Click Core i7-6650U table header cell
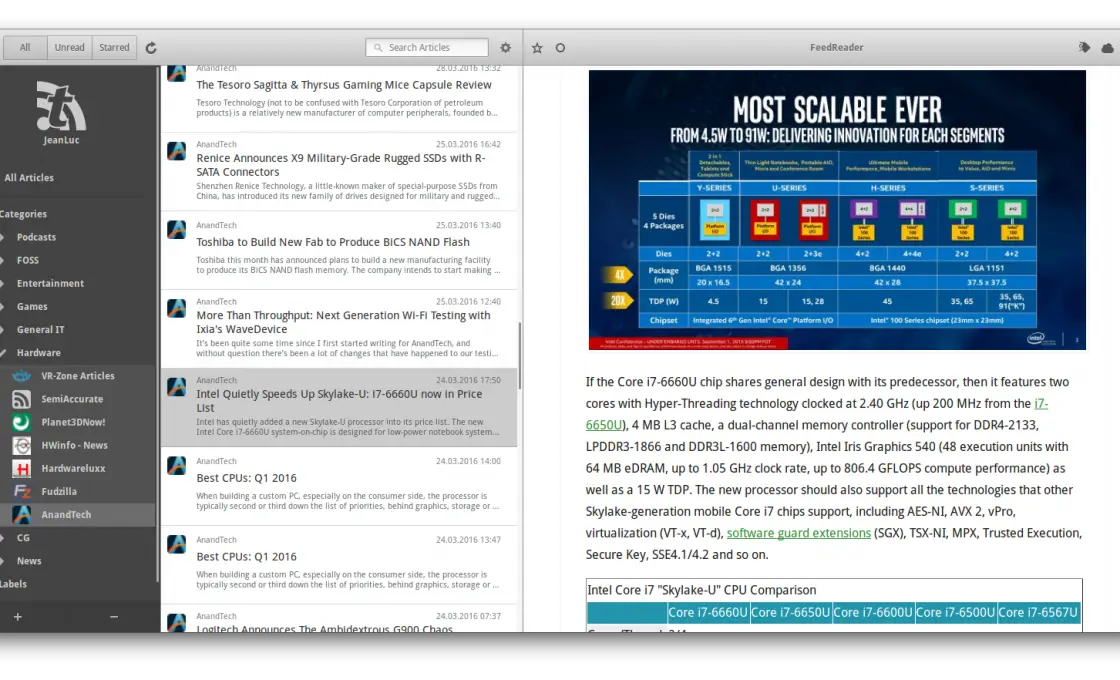The width and height of the screenshot is (1120, 680). [790, 613]
